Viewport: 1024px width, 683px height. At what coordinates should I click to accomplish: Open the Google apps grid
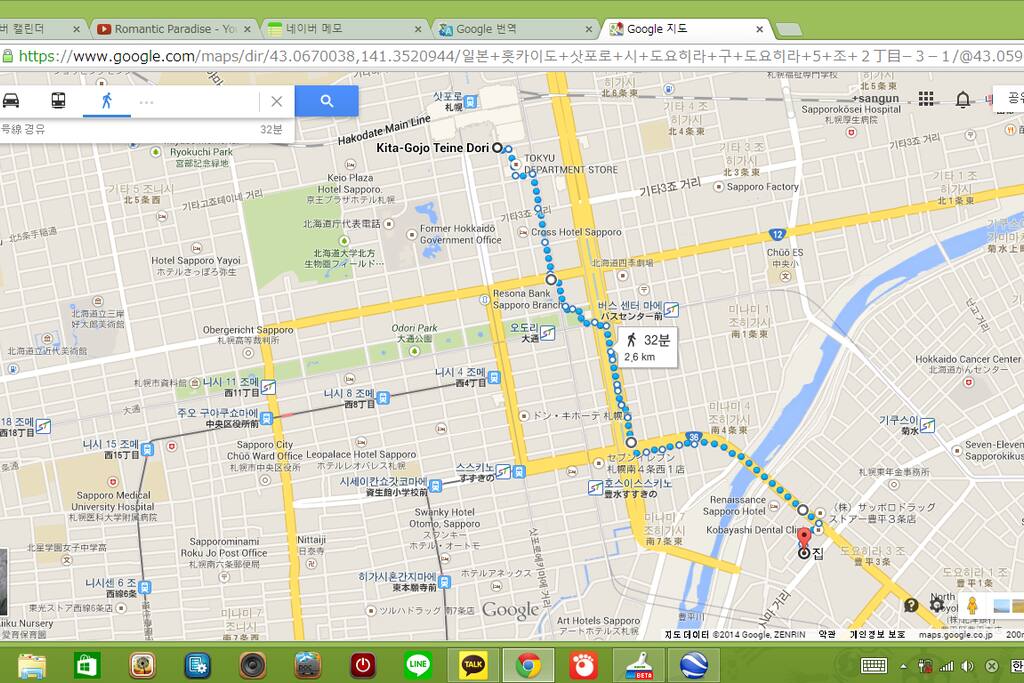click(x=925, y=99)
